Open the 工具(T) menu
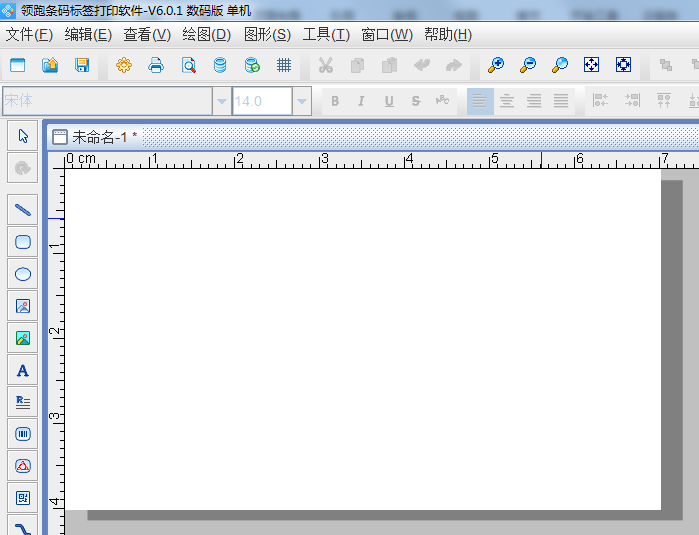 coord(326,34)
